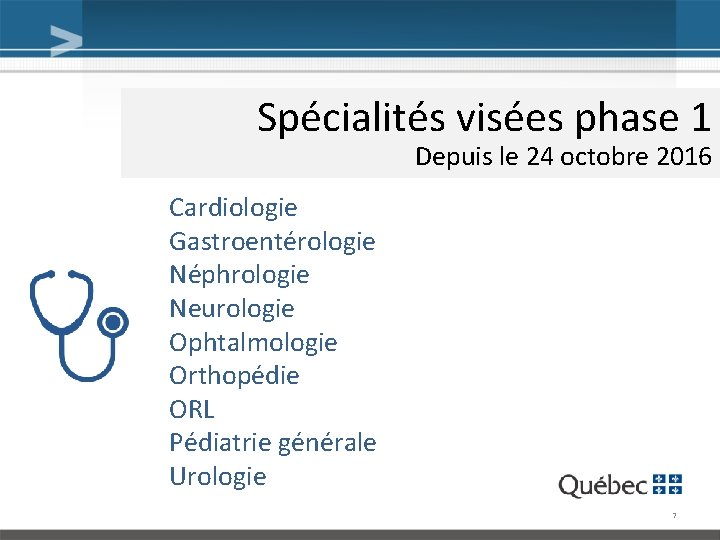Click the Québec fleur-de-lis flag emblem
This screenshot has width=720, height=540.
(667, 484)
